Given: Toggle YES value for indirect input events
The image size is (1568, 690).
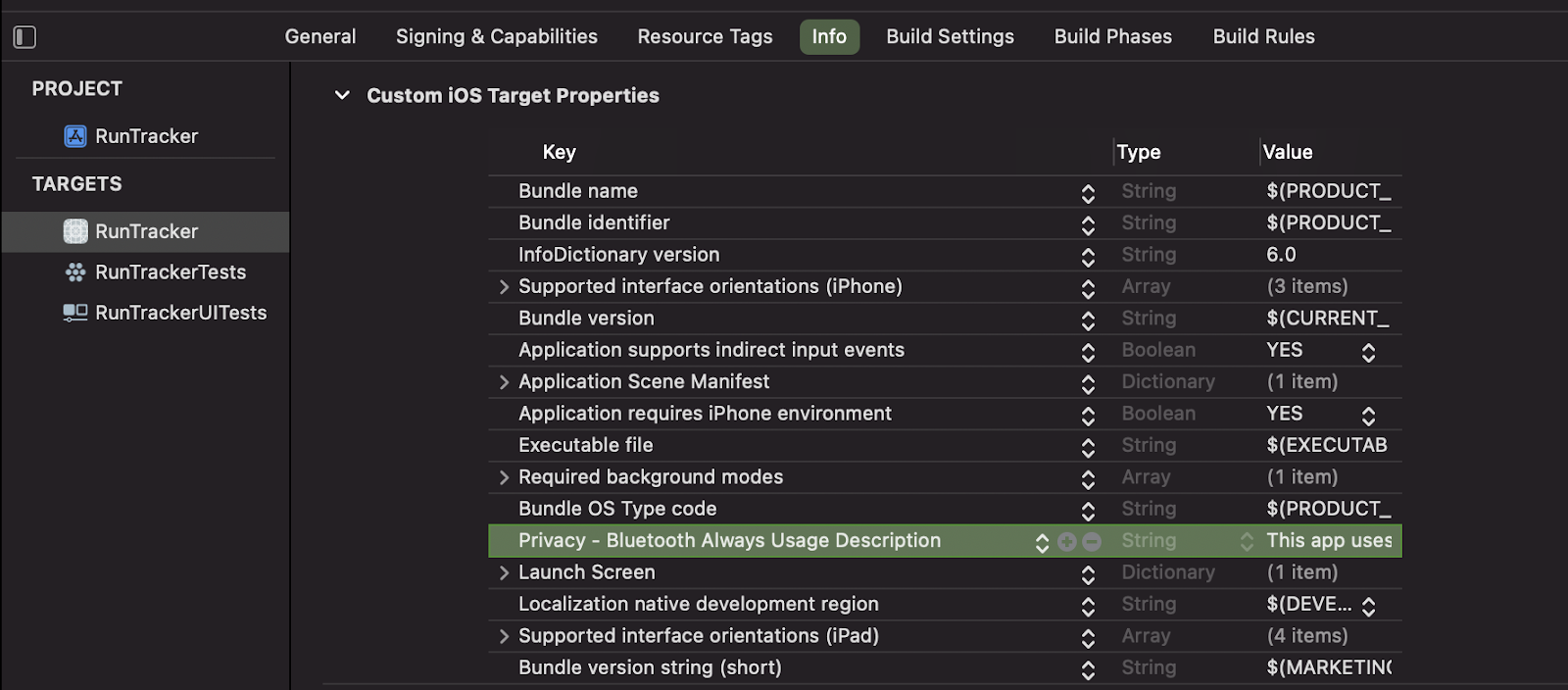Looking at the screenshot, I should (1368, 352).
